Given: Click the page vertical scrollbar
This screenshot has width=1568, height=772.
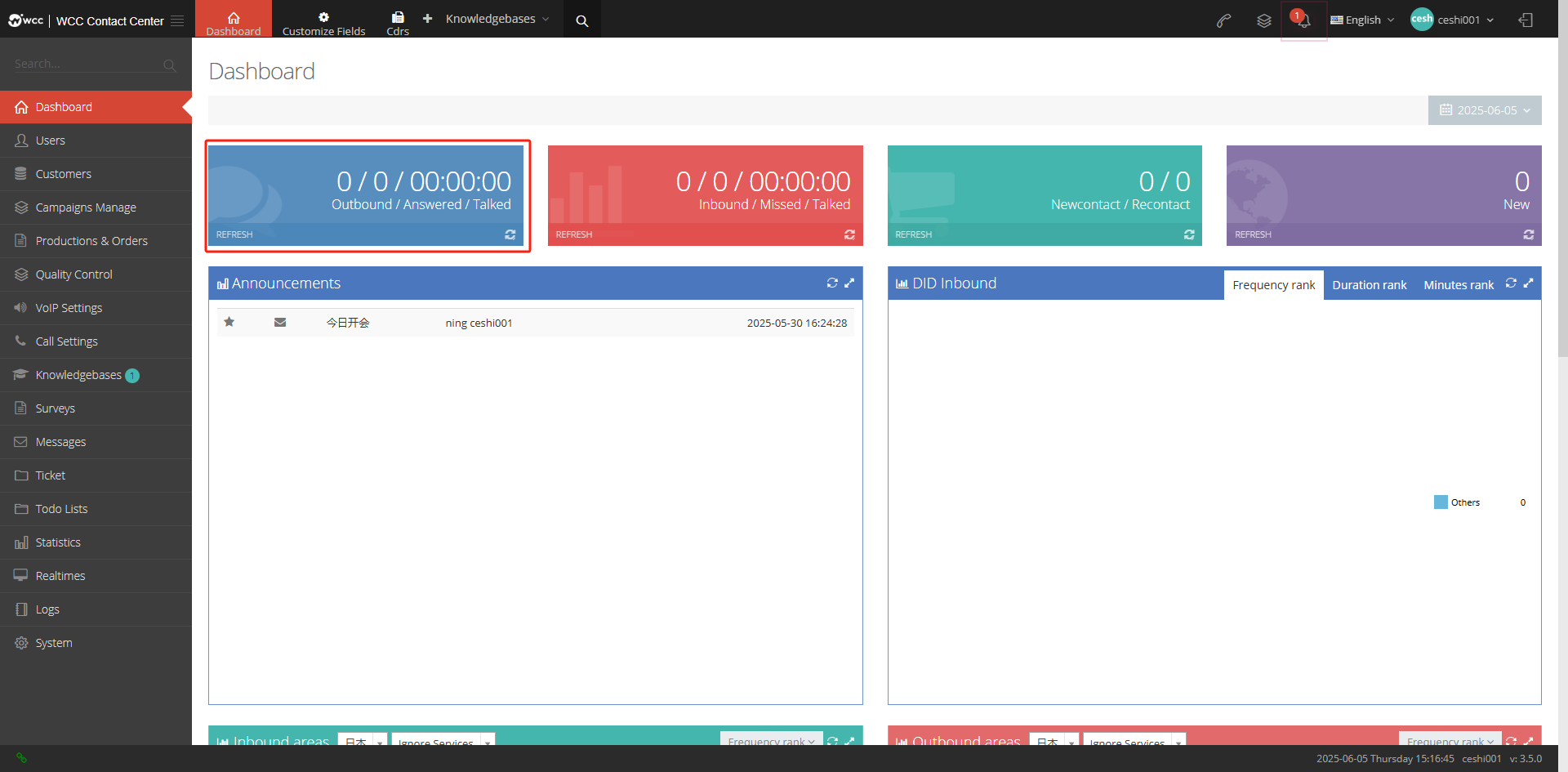Looking at the screenshot, I should pos(1562,196).
